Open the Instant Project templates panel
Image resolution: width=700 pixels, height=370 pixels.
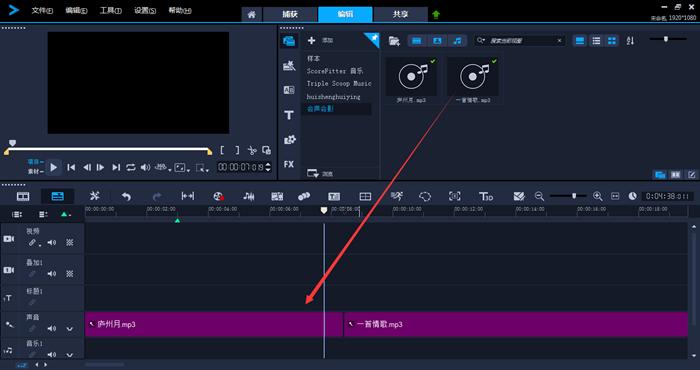coord(289,66)
